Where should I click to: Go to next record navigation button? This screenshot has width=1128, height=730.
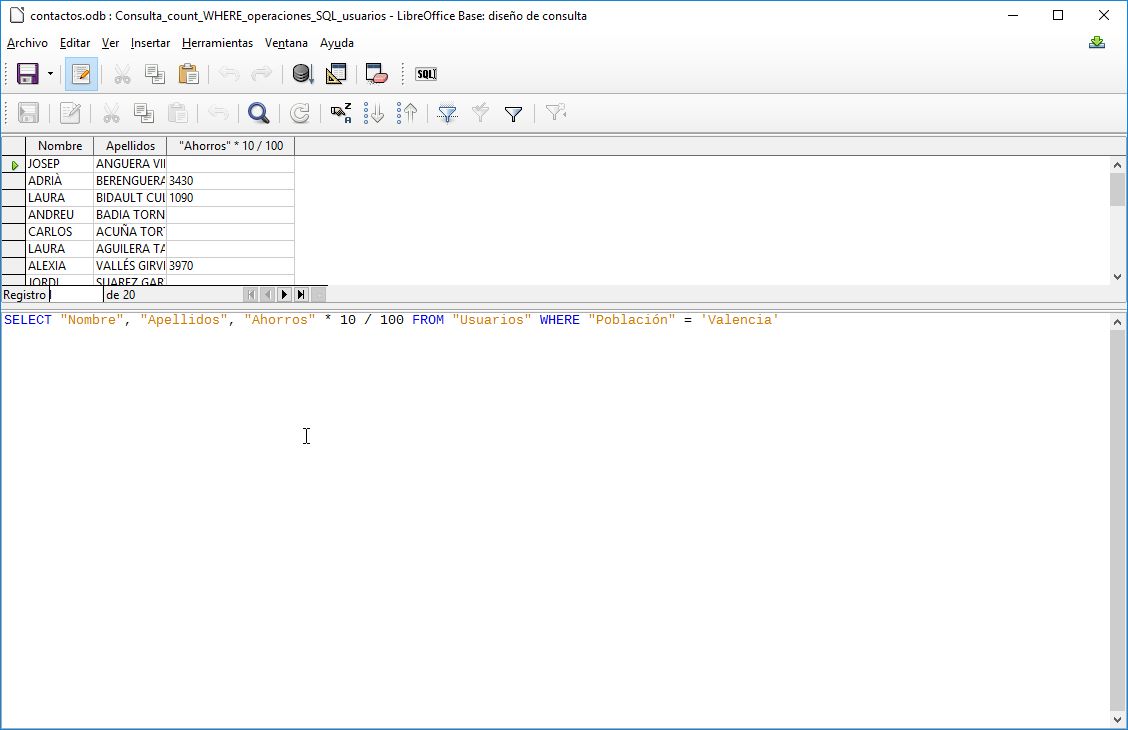284,294
